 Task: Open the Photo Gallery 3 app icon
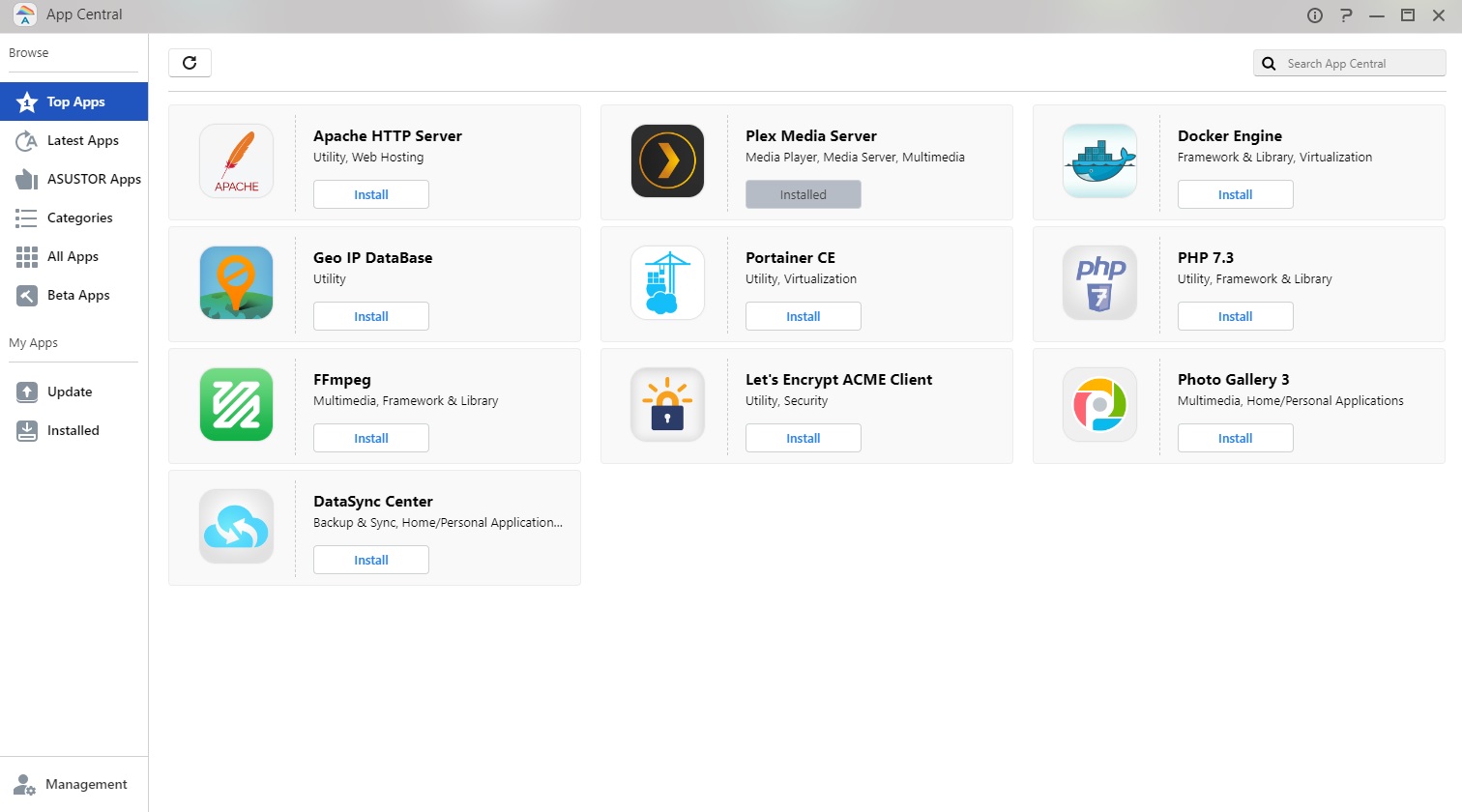click(1099, 404)
